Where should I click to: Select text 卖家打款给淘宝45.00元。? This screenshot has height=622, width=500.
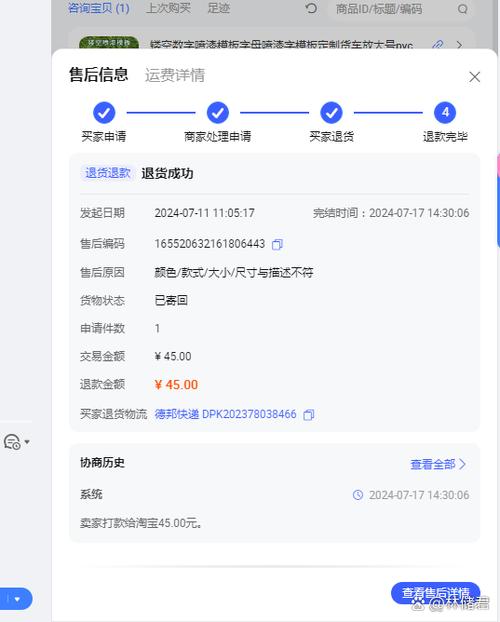[141, 523]
